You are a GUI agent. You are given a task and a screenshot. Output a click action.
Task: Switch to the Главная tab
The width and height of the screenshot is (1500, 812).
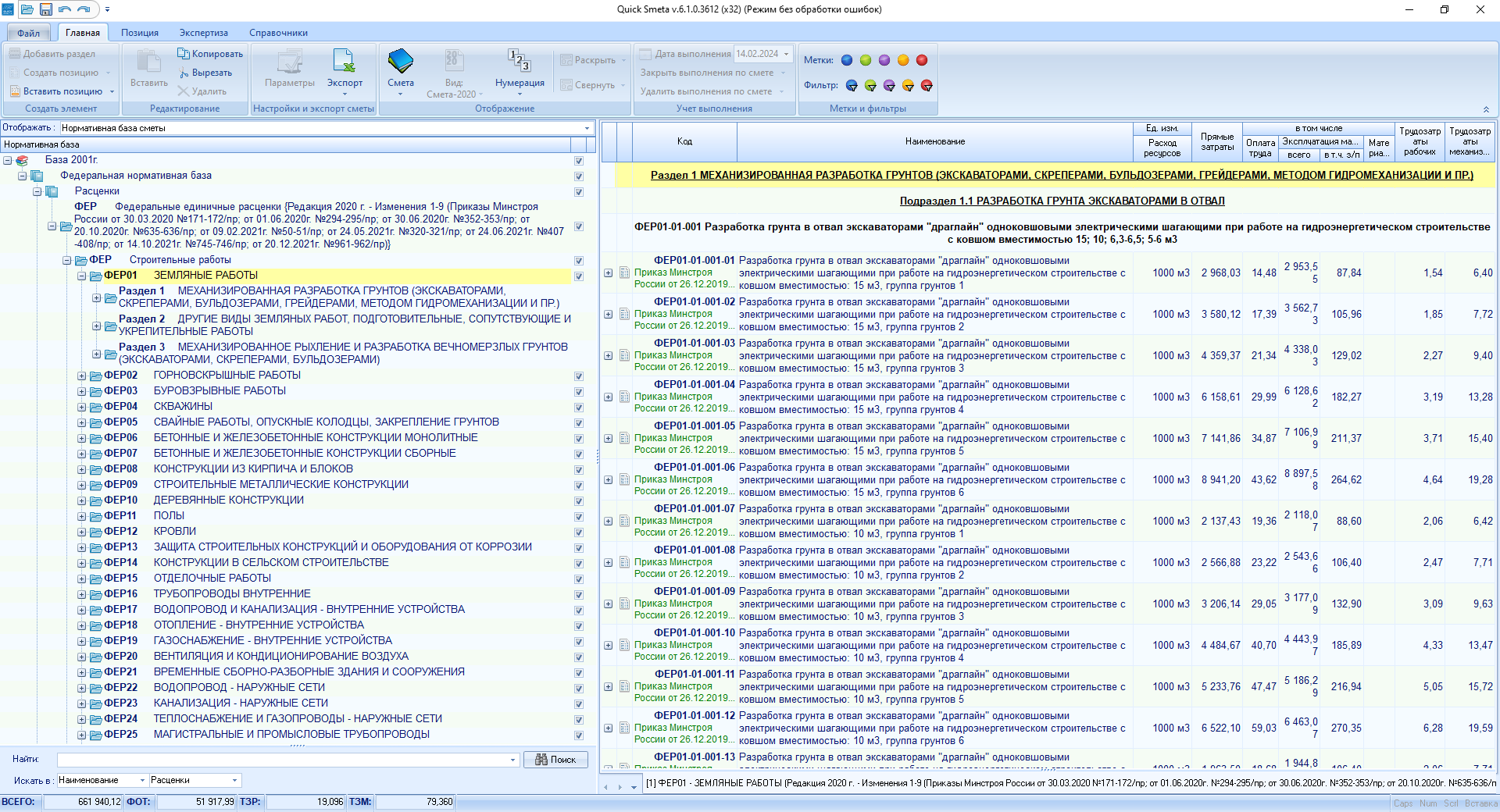pyautogui.click(x=83, y=32)
